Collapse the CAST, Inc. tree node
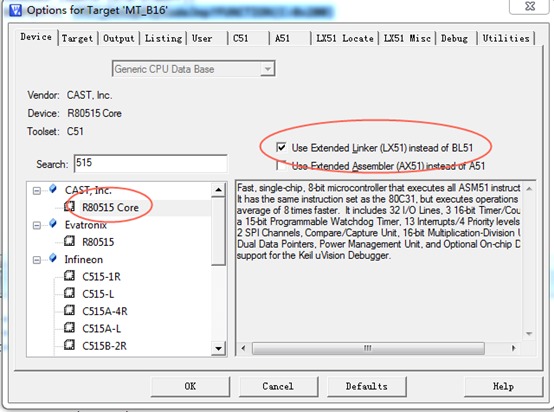 click(36, 191)
